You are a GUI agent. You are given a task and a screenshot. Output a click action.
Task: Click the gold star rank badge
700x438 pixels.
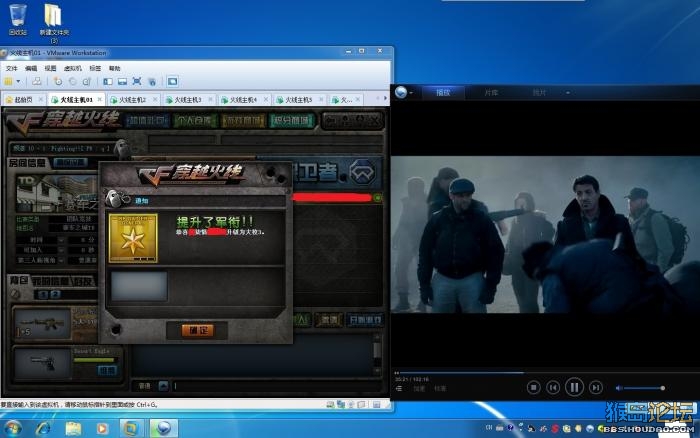[x=133, y=238]
